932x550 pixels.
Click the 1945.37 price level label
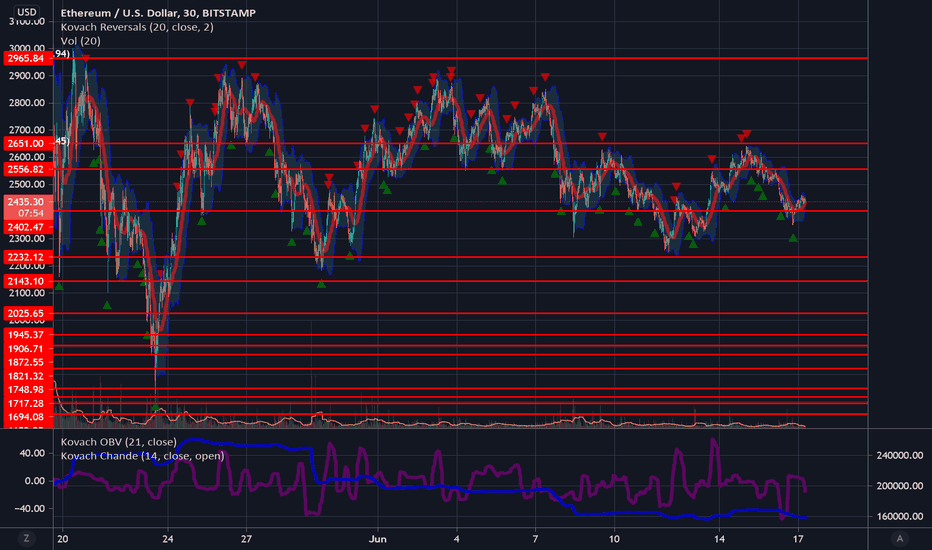pyautogui.click(x=26, y=335)
